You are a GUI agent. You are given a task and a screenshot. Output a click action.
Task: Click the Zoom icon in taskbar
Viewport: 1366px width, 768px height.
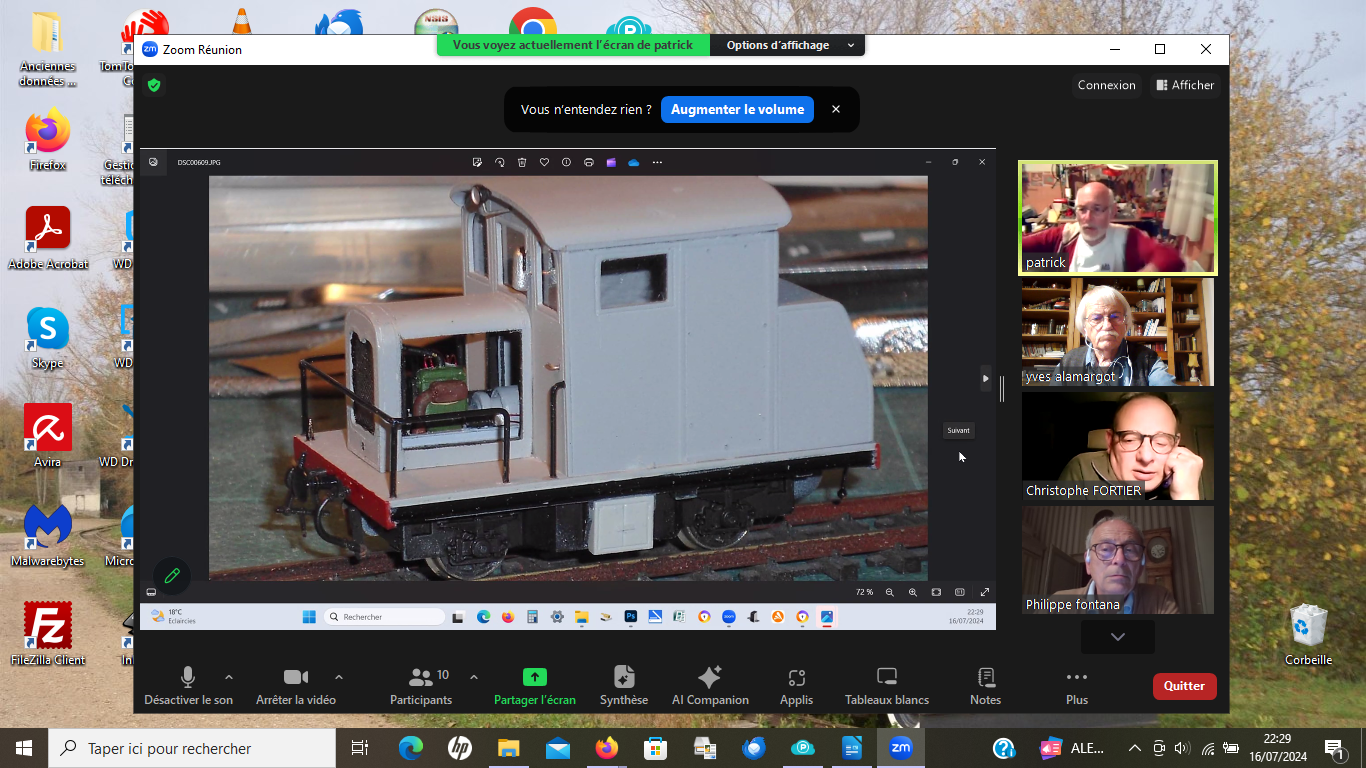tap(900, 748)
